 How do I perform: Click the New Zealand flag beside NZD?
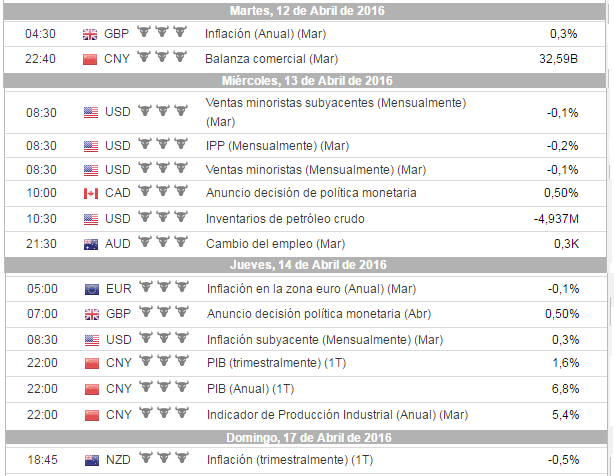pos(92,460)
